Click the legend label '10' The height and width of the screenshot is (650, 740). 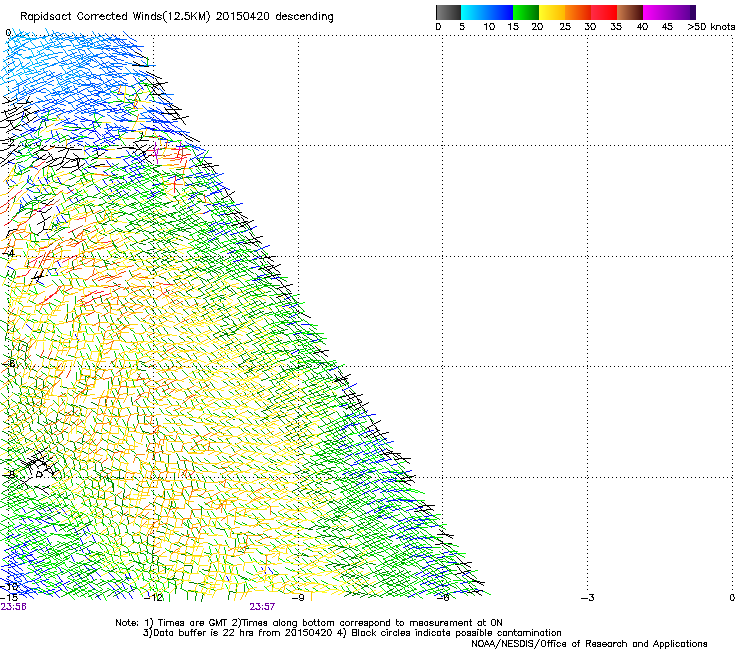pyautogui.click(x=489, y=27)
